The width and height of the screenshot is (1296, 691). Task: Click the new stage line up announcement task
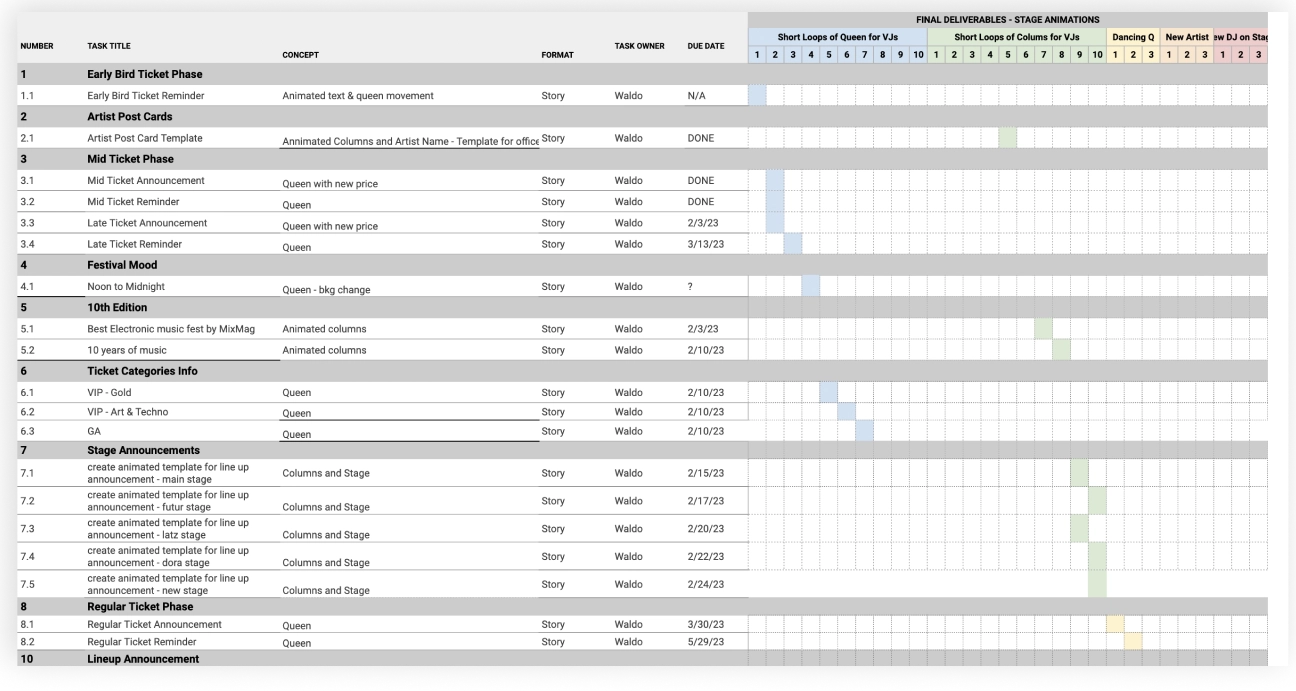tap(168, 585)
